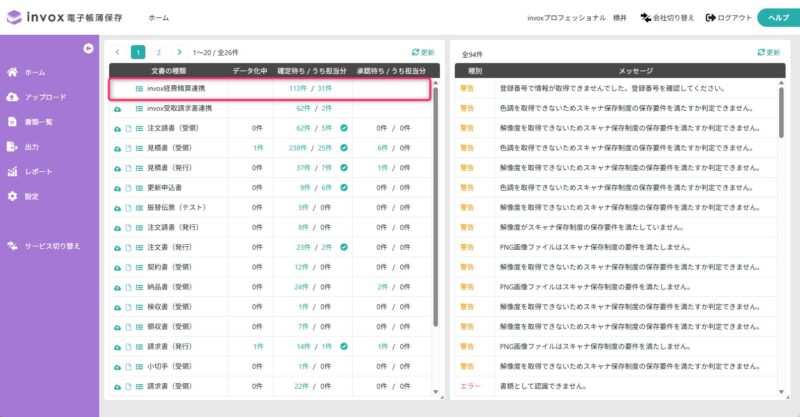Click list icon for 領収書(受領)

tap(139, 327)
